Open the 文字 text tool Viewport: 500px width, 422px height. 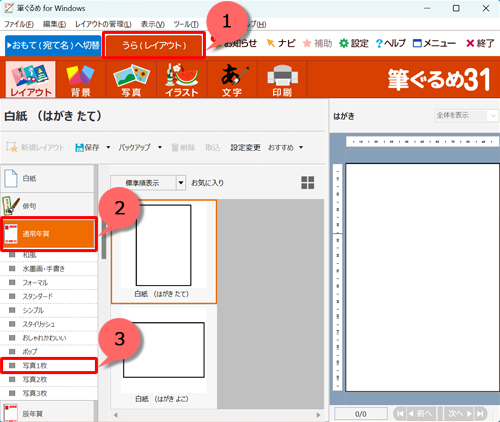(x=232, y=79)
